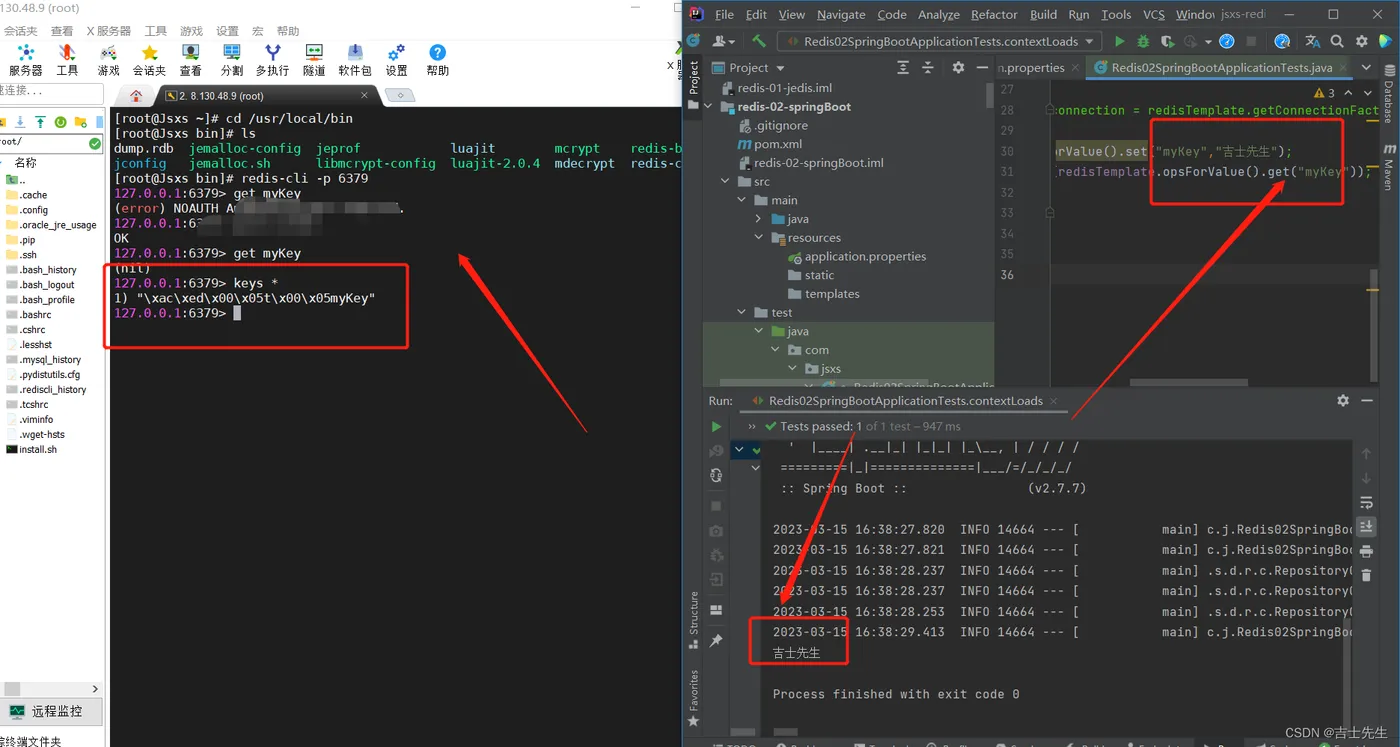The image size is (1400, 747).
Task: Open the Refactor menu in IntelliJ
Action: [994, 14]
